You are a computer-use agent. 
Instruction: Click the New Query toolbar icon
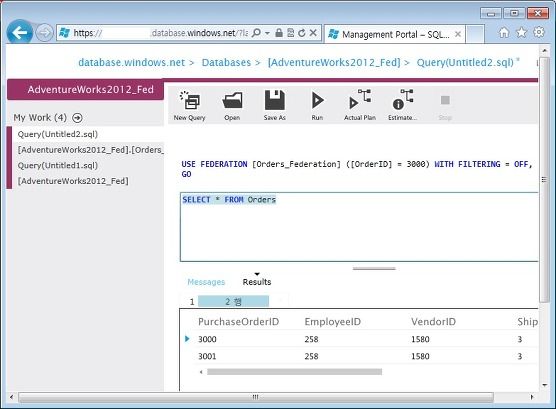190,105
